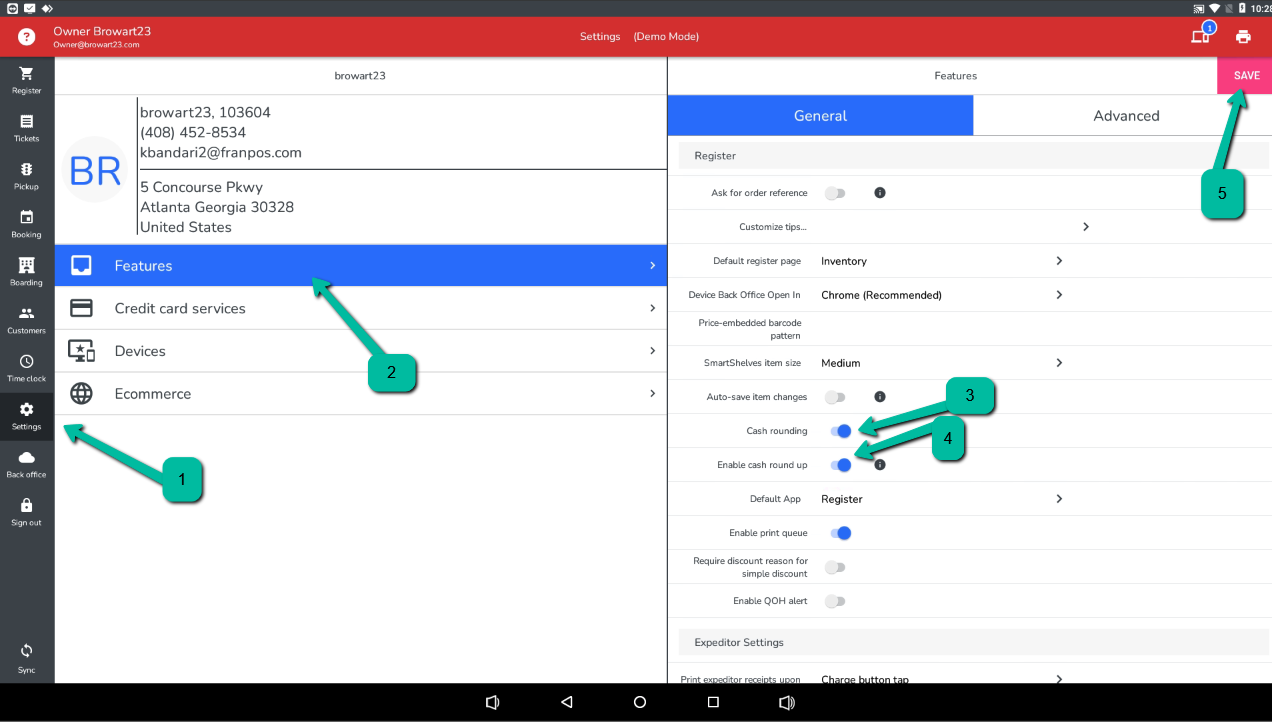Enable Ask for order reference switch

(x=834, y=193)
